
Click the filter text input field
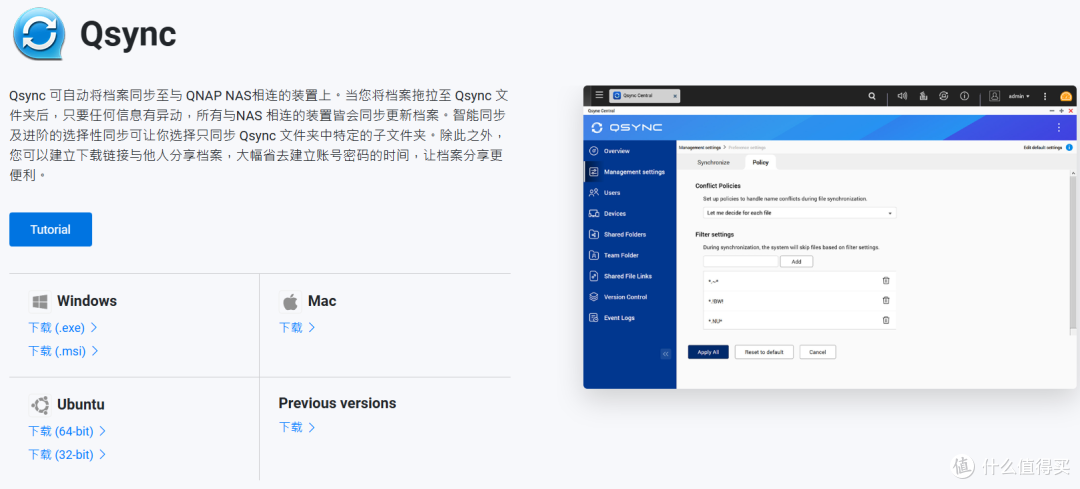pos(740,262)
